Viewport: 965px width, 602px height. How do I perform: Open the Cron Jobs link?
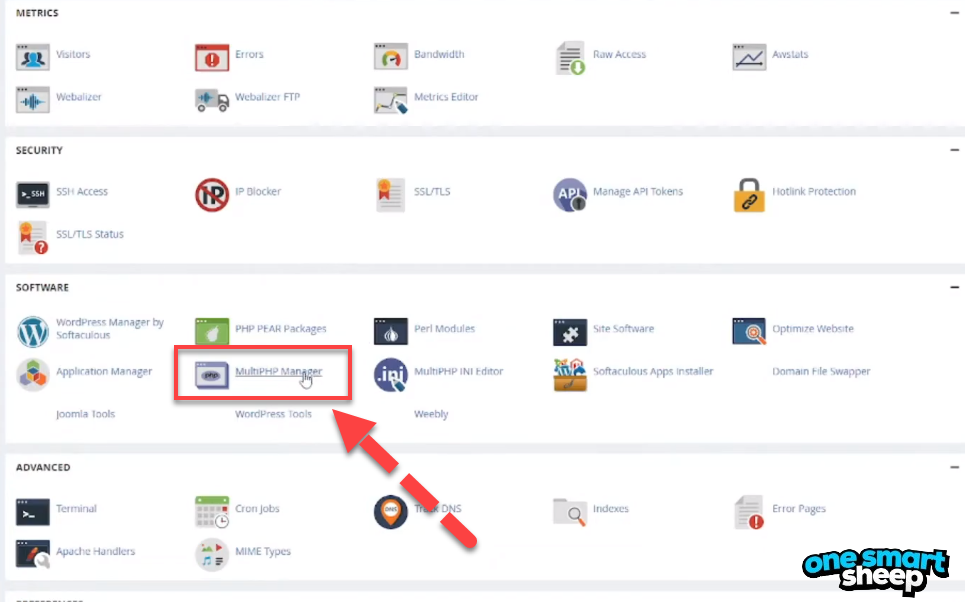(x=257, y=508)
